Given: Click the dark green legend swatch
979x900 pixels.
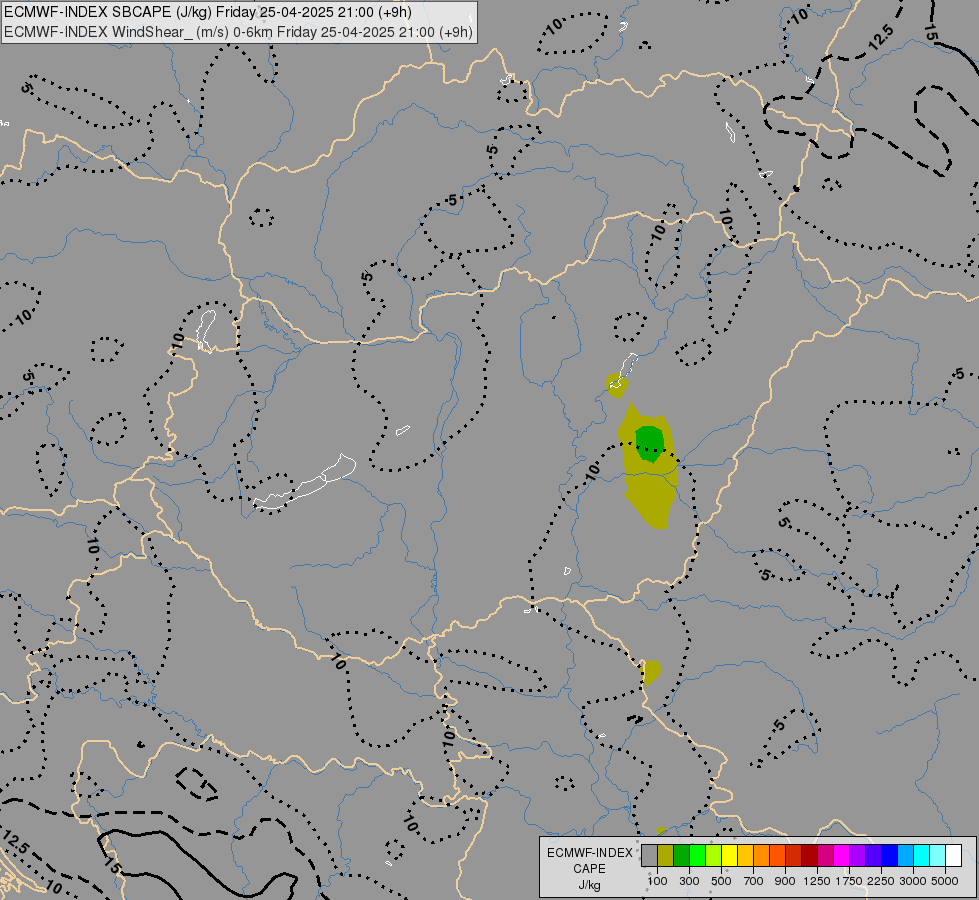Looking at the screenshot, I should (x=682, y=856).
